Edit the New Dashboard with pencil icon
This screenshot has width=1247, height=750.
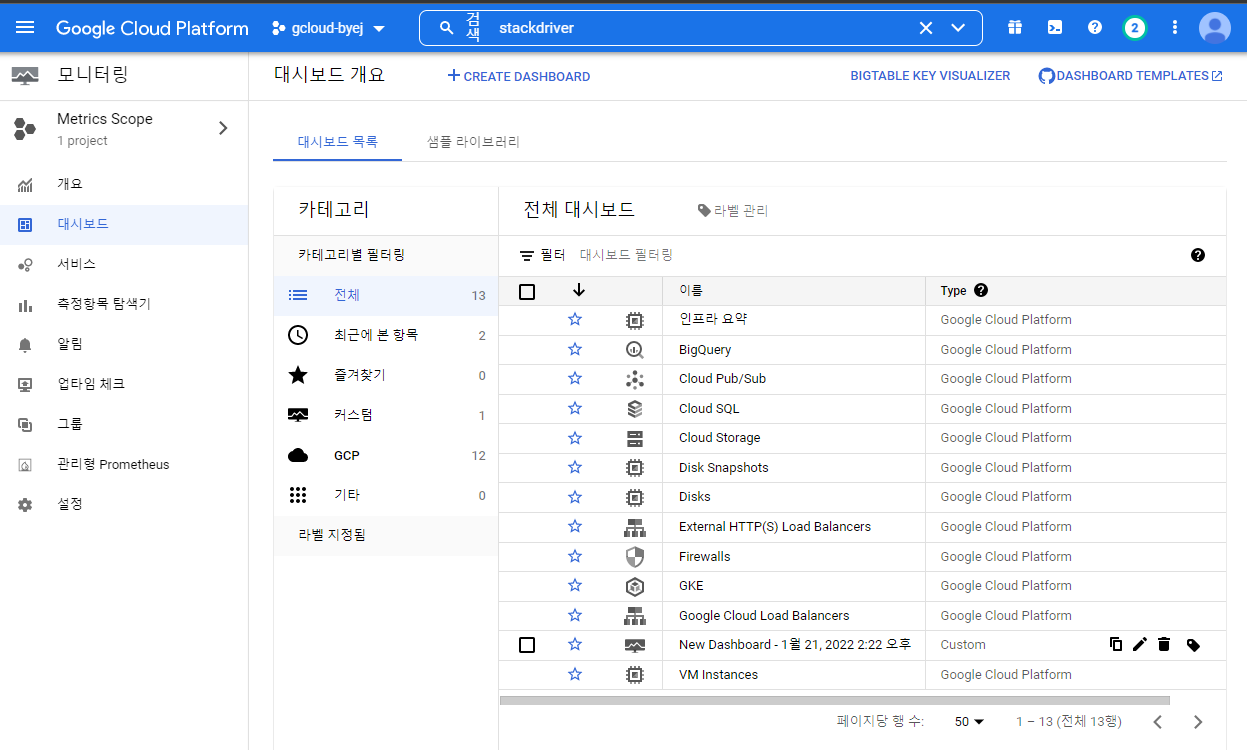click(x=1139, y=645)
